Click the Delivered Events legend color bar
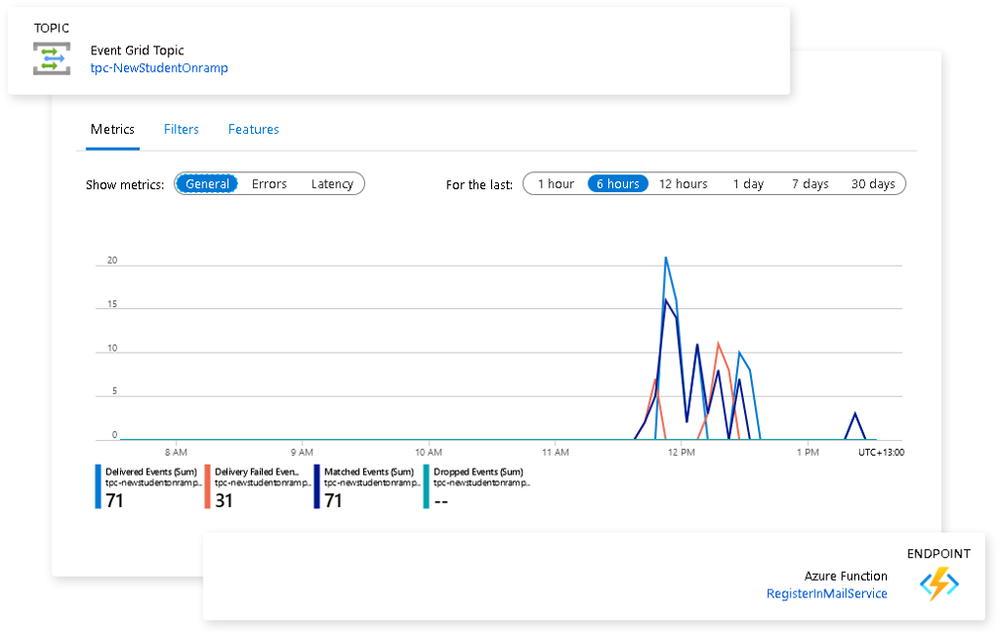This screenshot has width=998, height=637. [x=98, y=486]
